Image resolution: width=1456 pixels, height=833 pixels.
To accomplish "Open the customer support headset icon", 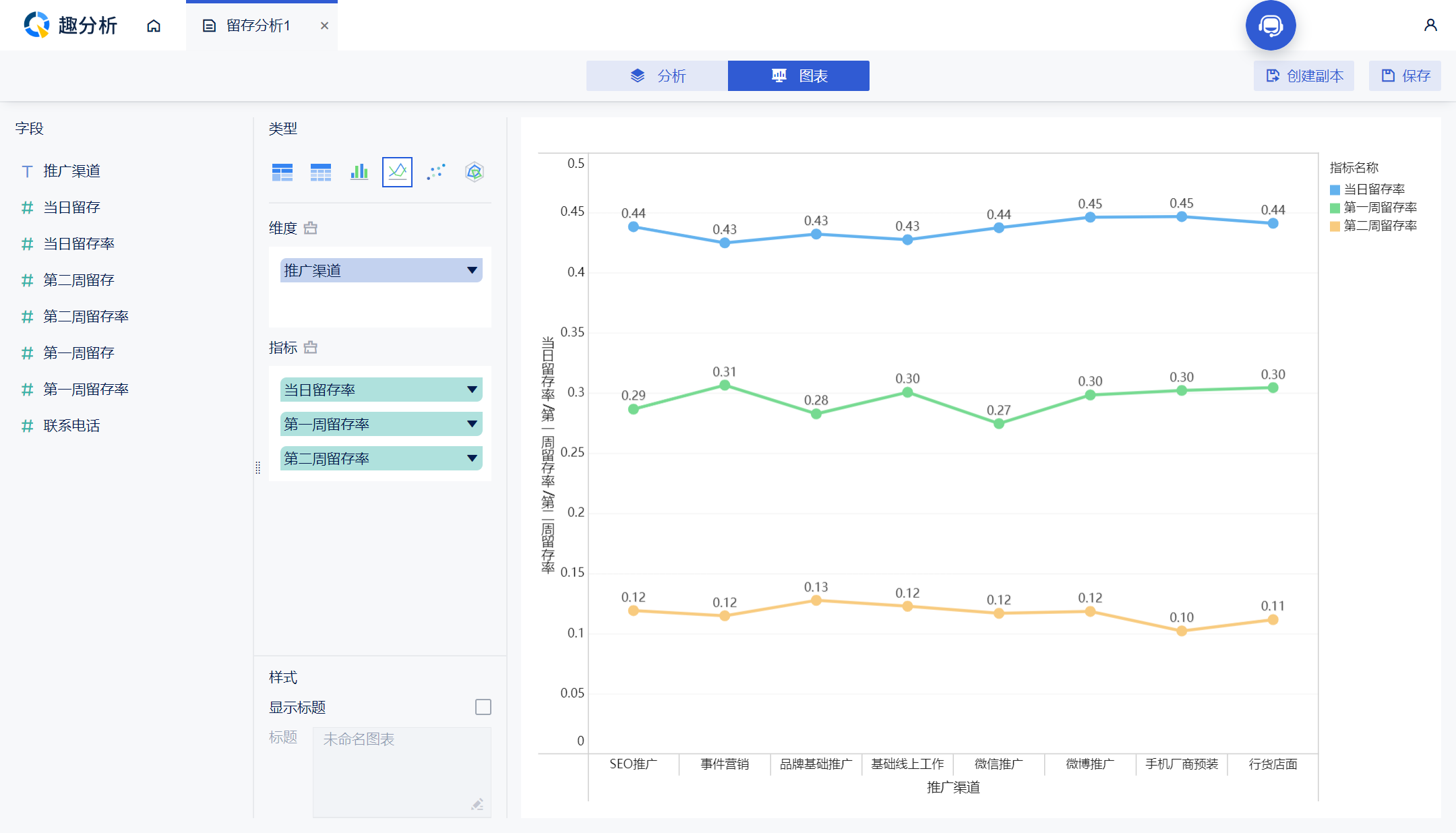I will (x=1271, y=26).
